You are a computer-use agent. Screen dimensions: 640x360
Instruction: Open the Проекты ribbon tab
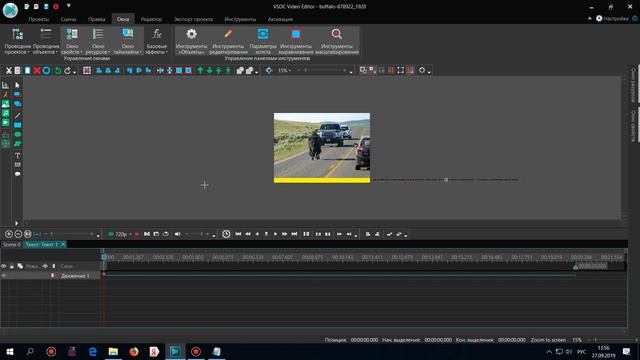(x=39, y=19)
